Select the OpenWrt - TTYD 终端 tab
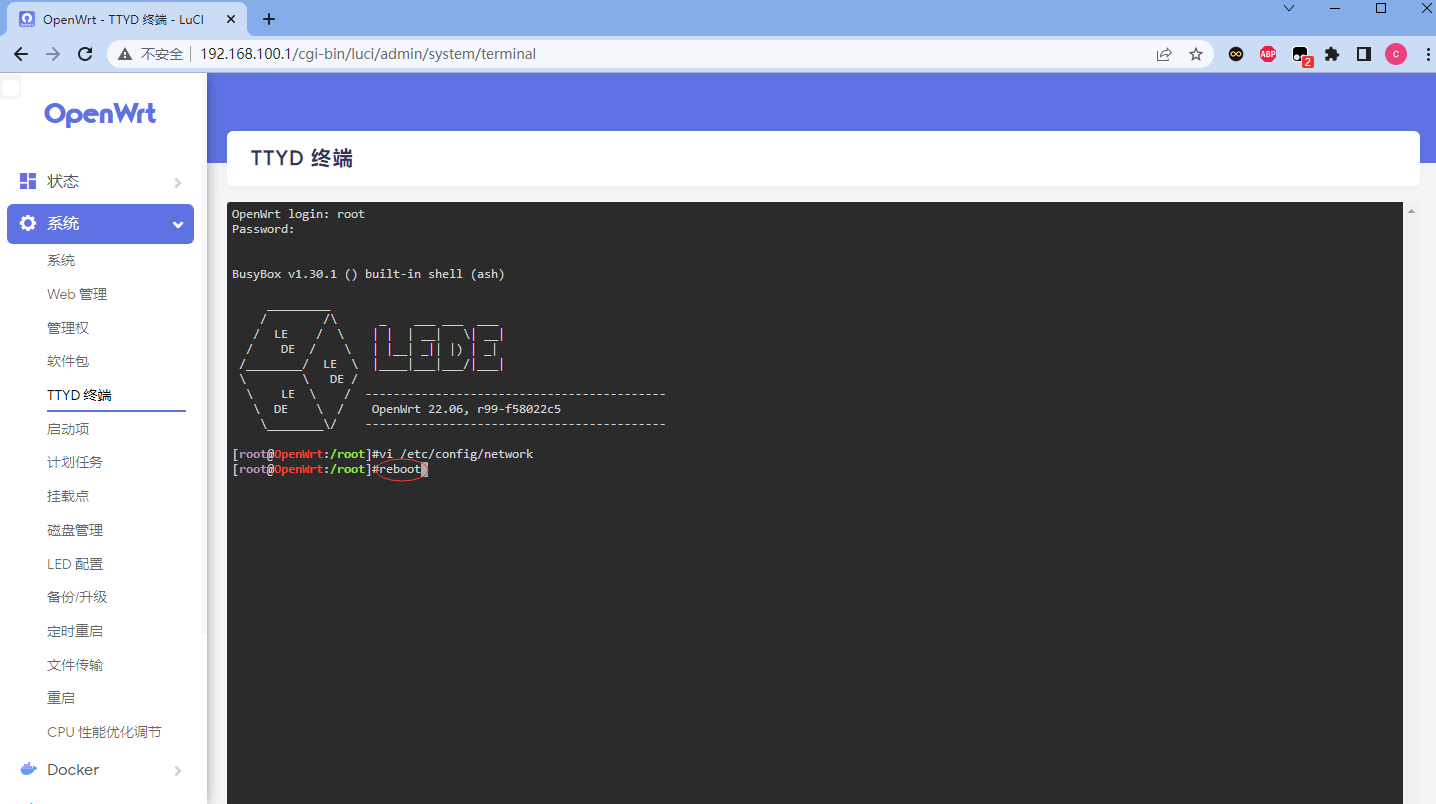This screenshot has width=1436, height=804. click(x=125, y=19)
